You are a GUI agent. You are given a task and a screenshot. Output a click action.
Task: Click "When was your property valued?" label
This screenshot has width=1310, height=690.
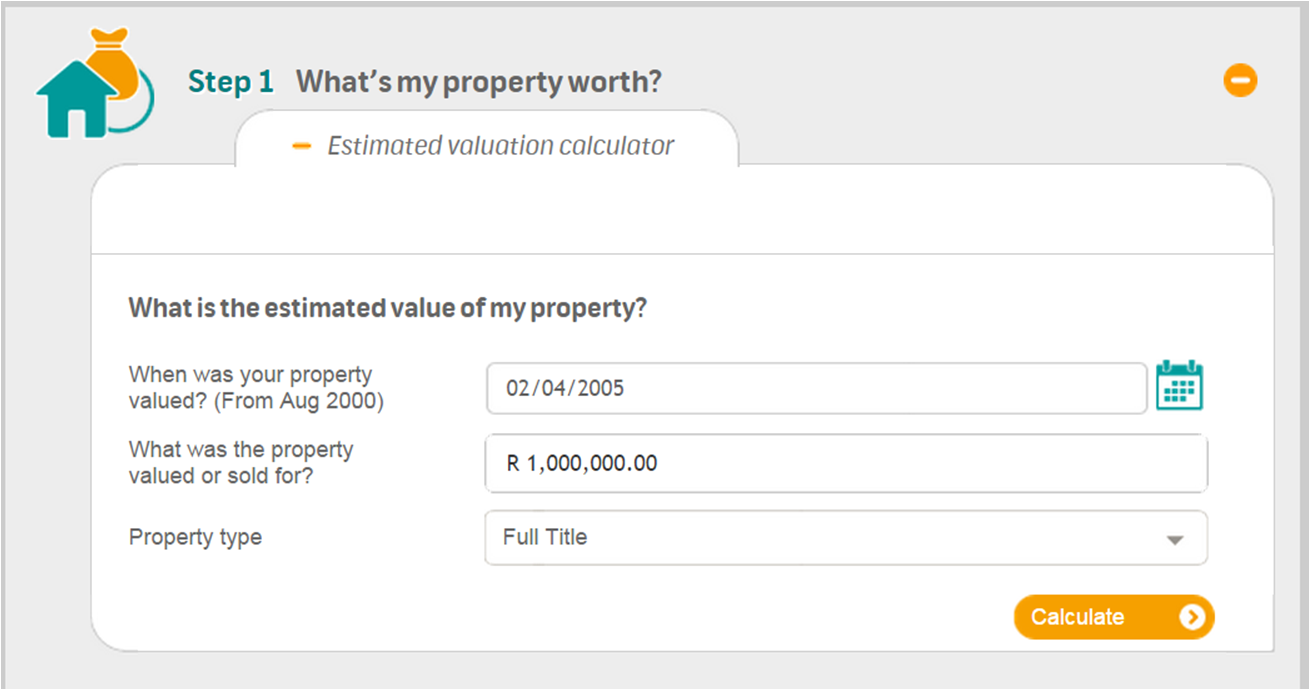click(x=250, y=375)
